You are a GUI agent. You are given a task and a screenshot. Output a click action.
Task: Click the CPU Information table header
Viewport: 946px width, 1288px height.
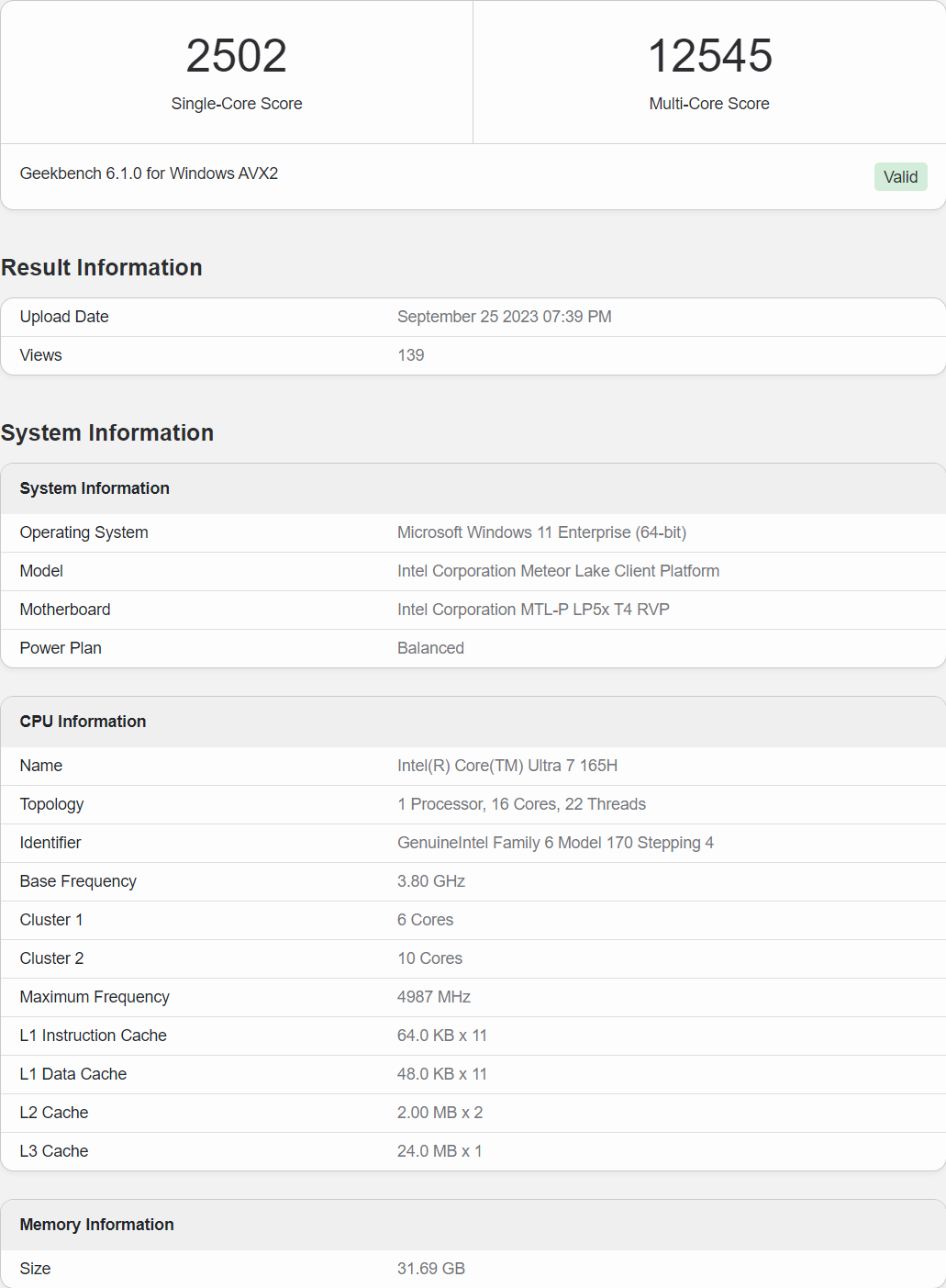83,722
